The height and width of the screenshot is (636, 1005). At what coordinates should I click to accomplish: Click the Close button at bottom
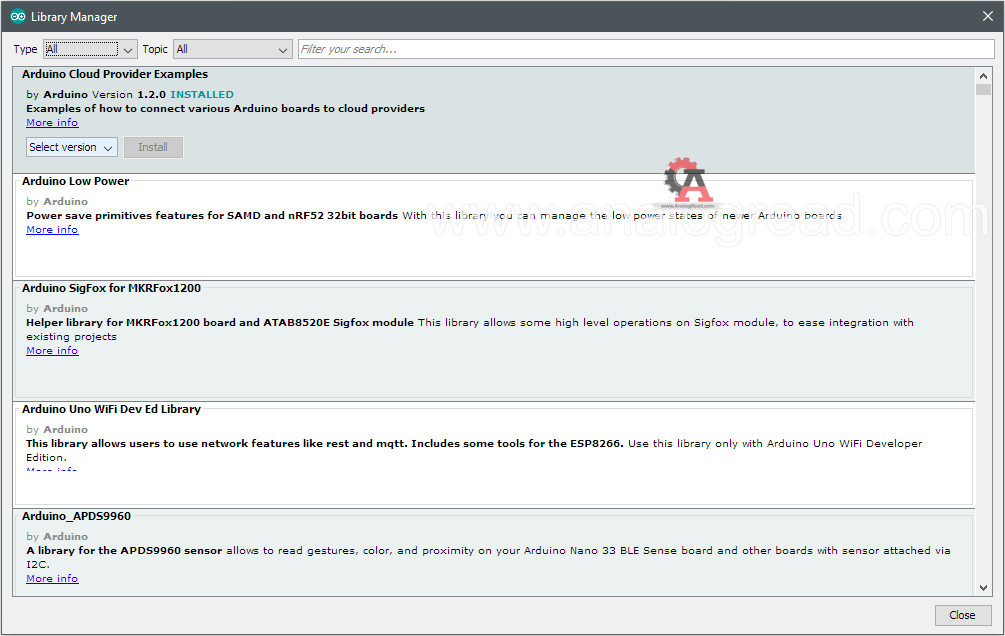pos(962,615)
